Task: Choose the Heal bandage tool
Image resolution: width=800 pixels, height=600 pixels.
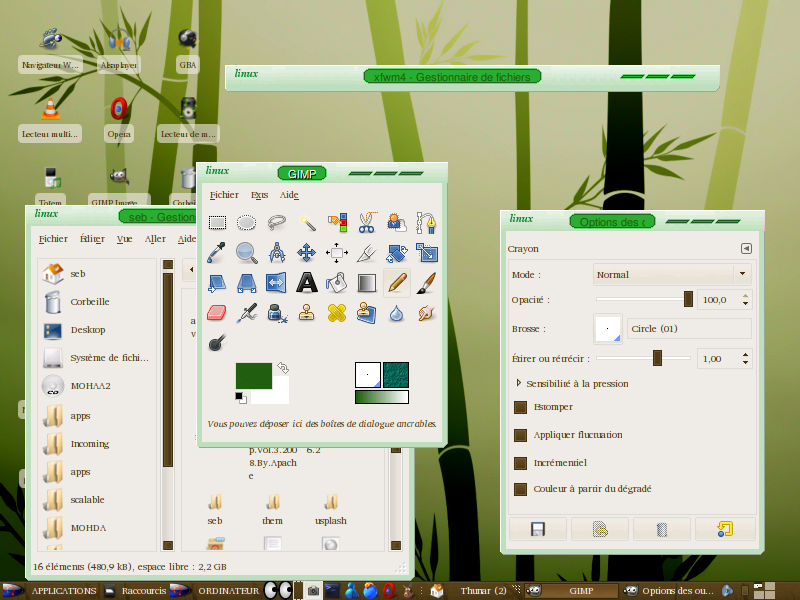Action: [337, 313]
